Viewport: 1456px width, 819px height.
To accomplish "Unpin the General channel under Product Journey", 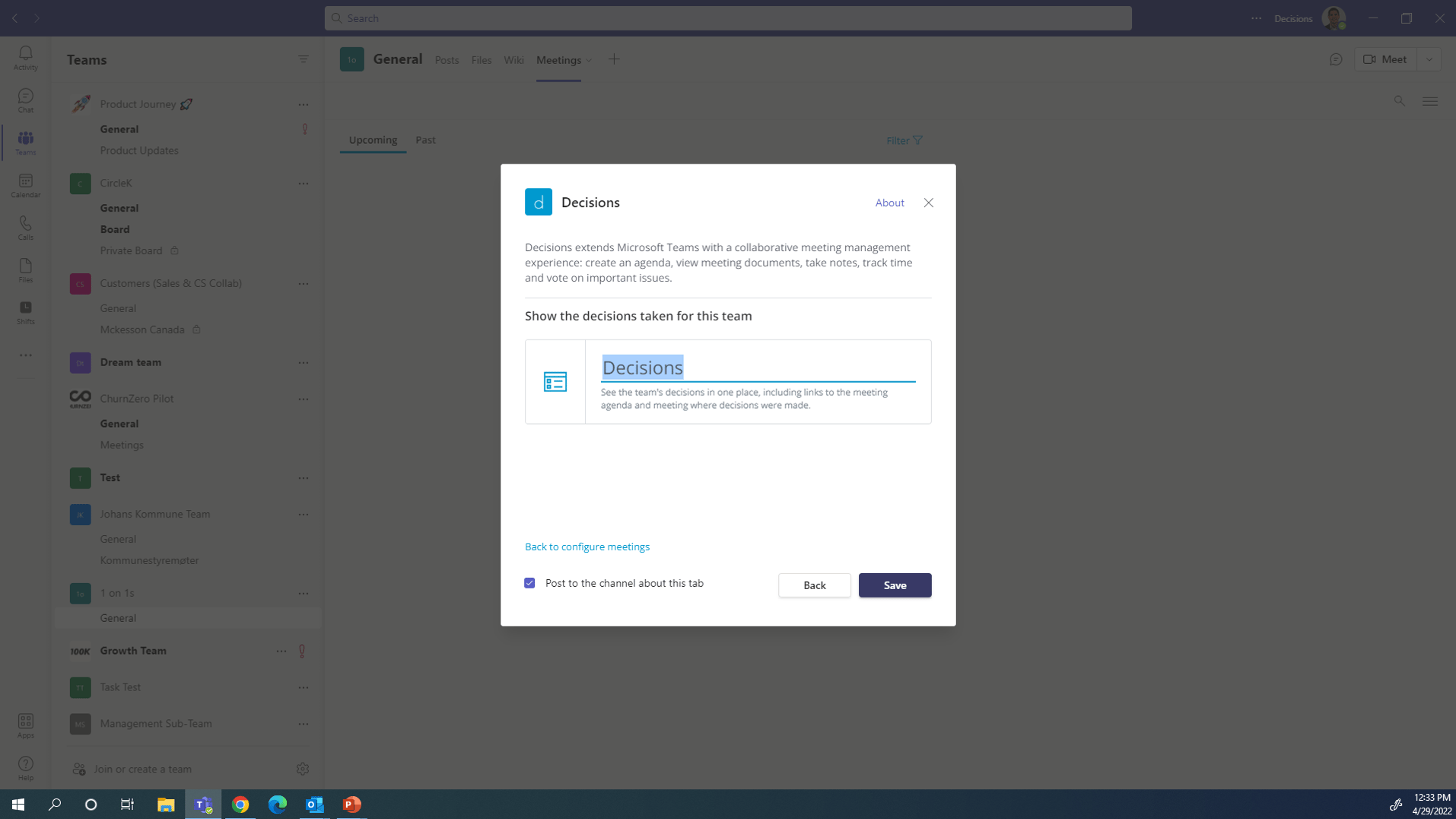I will [x=304, y=129].
